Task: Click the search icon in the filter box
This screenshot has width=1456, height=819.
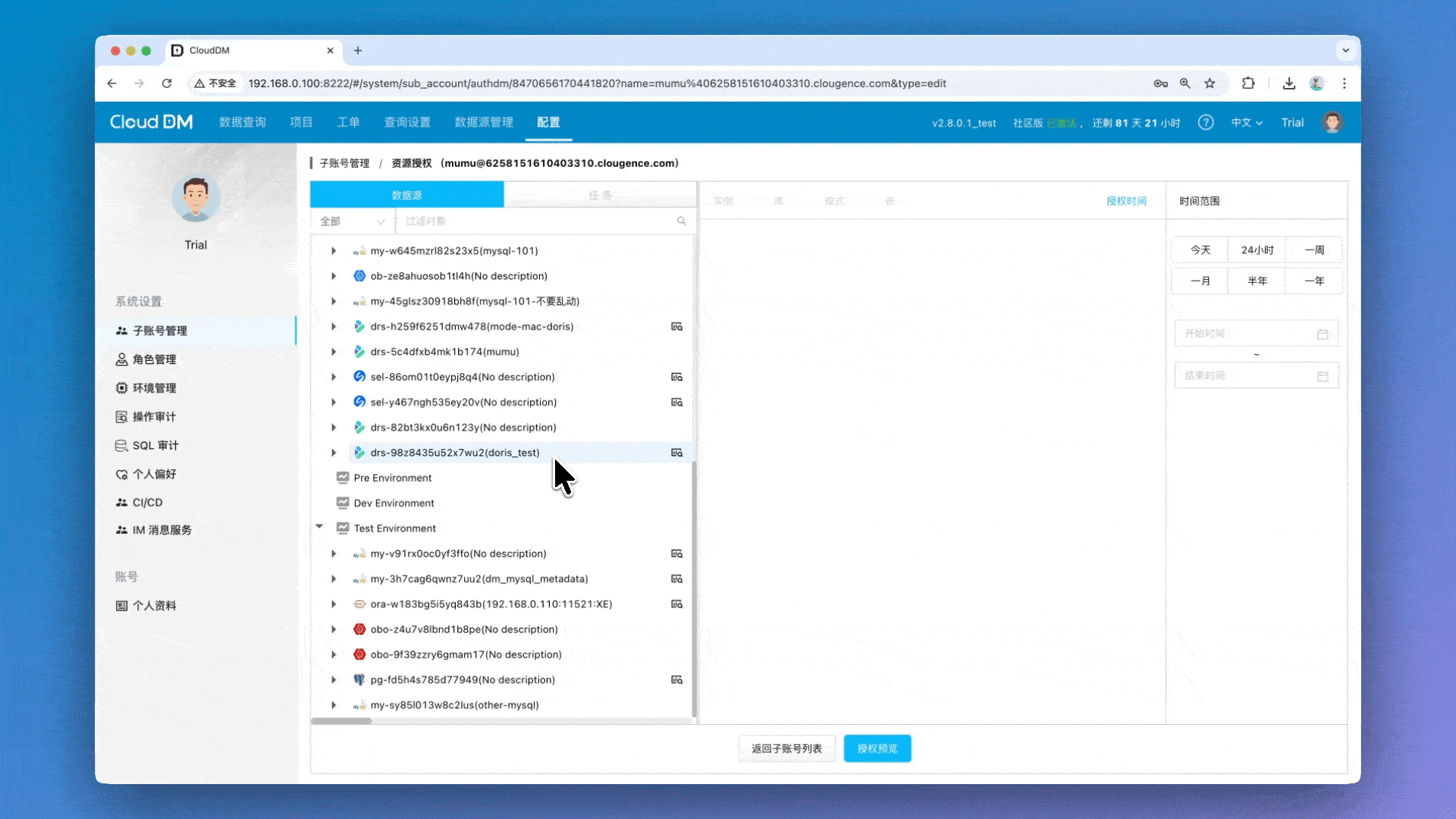Action: pos(681,221)
